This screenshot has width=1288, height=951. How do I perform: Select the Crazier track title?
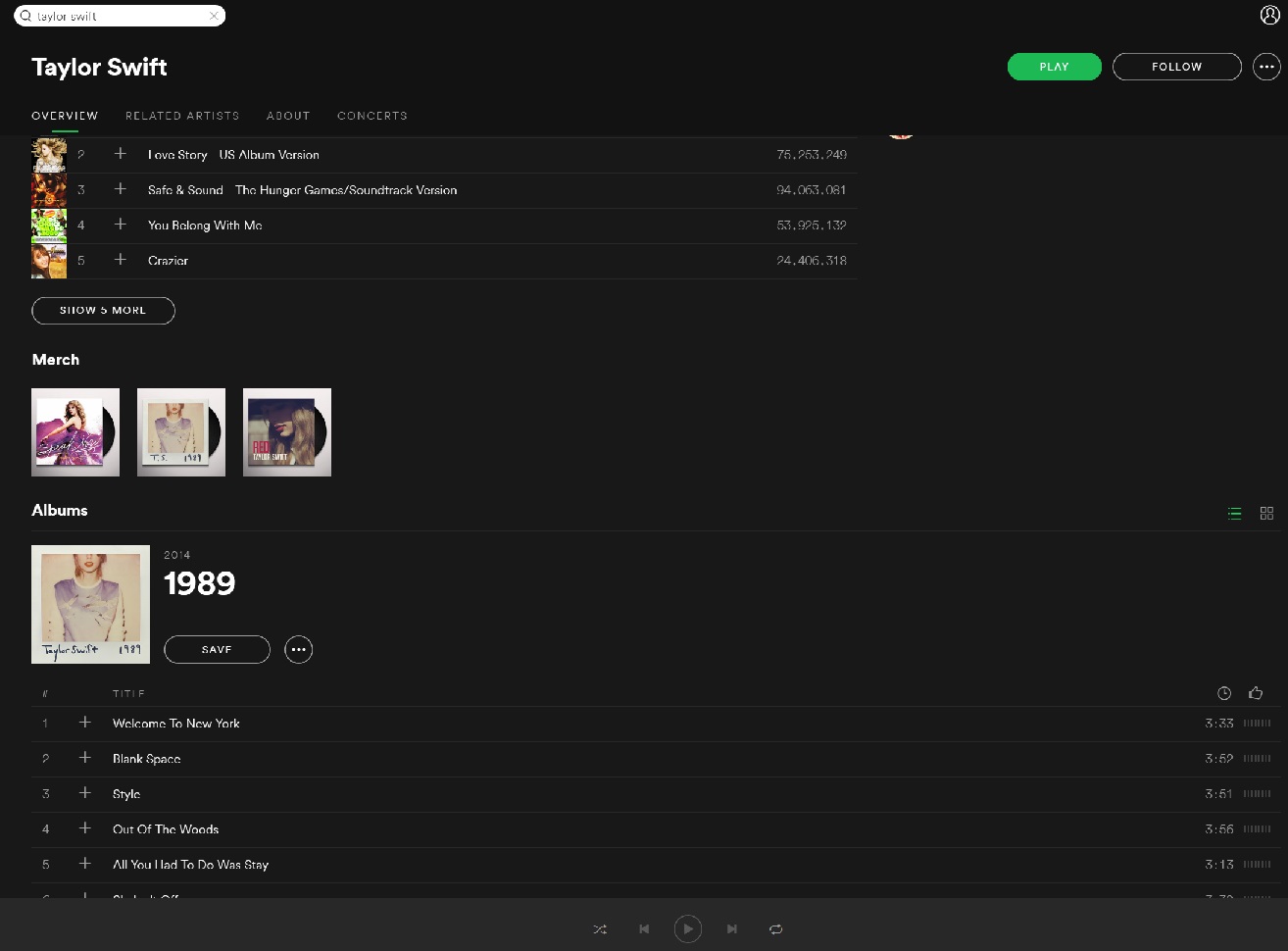168,261
